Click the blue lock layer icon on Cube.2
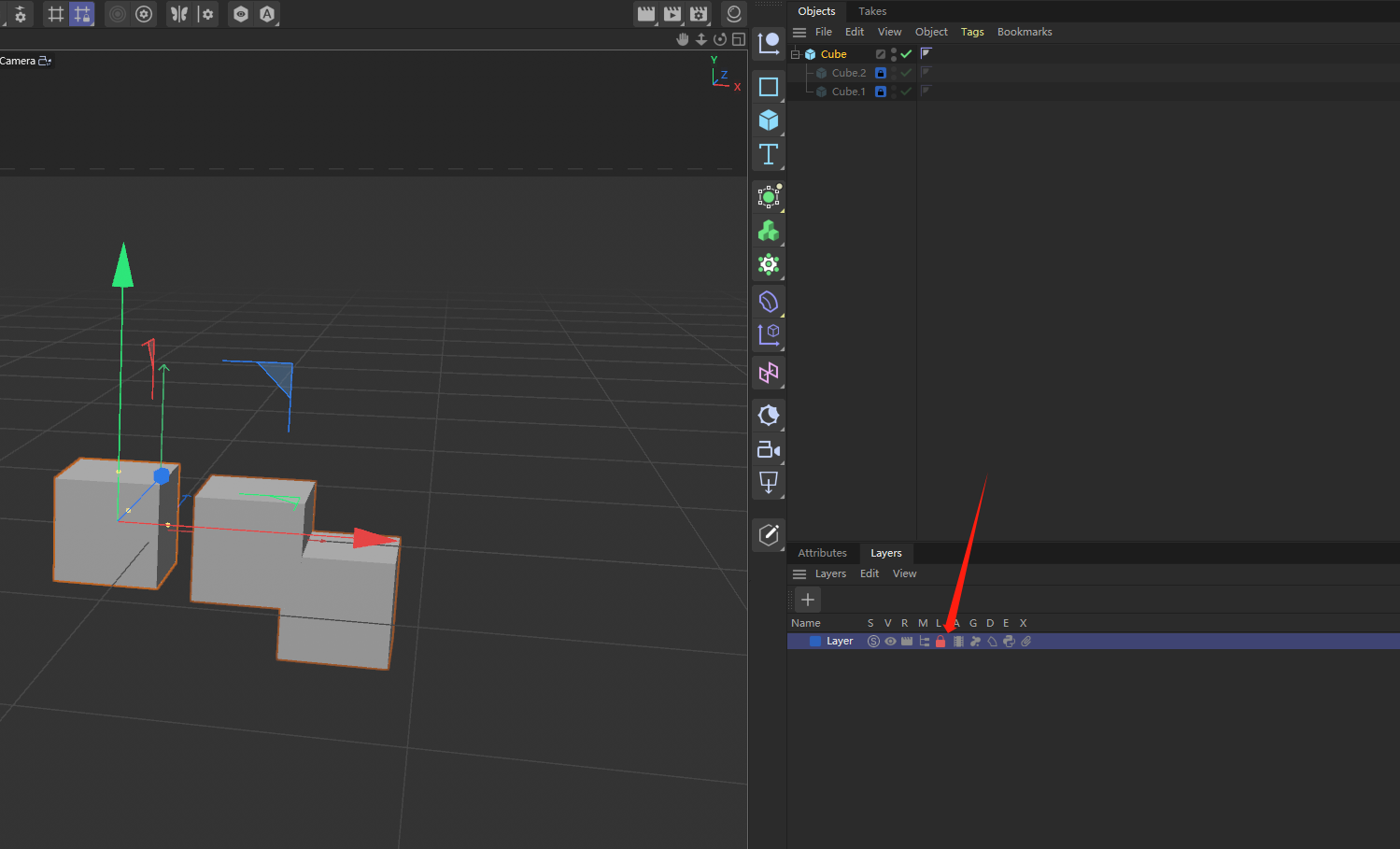Image resolution: width=1400 pixels, height=849 pixels. [880, 73]
